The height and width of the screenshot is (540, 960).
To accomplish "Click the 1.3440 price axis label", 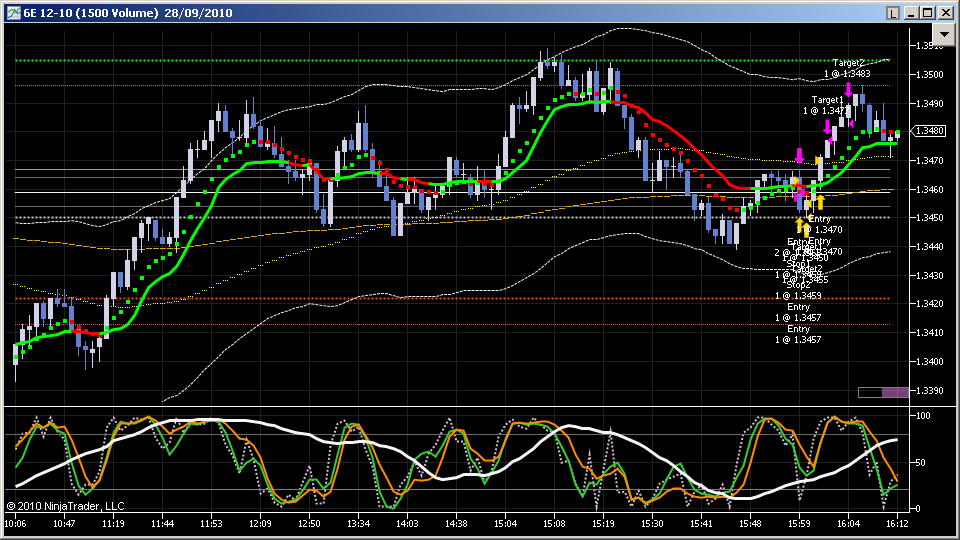I will coord(929,246).
